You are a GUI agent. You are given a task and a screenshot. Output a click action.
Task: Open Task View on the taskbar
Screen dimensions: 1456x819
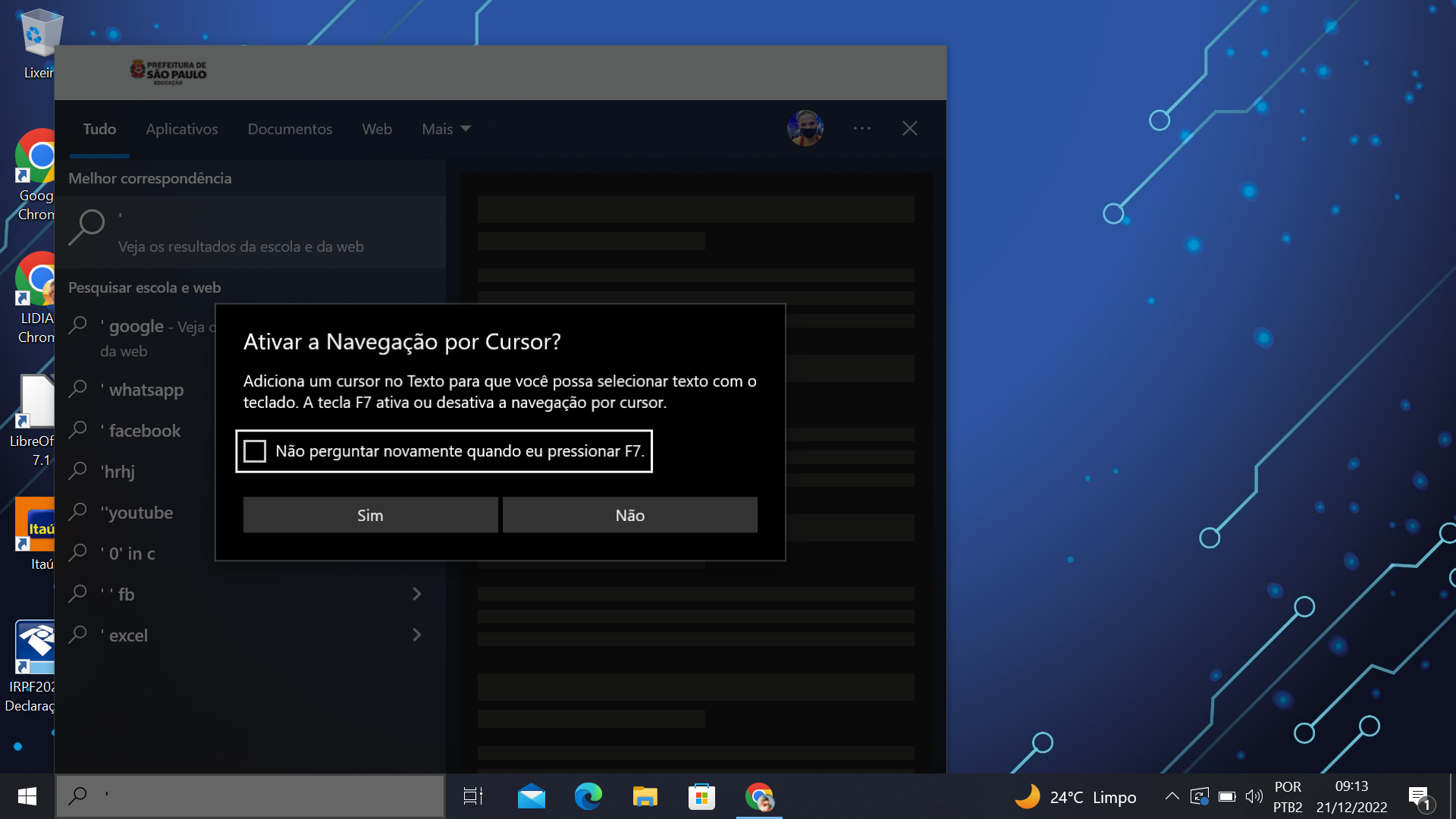pos(473,796)
